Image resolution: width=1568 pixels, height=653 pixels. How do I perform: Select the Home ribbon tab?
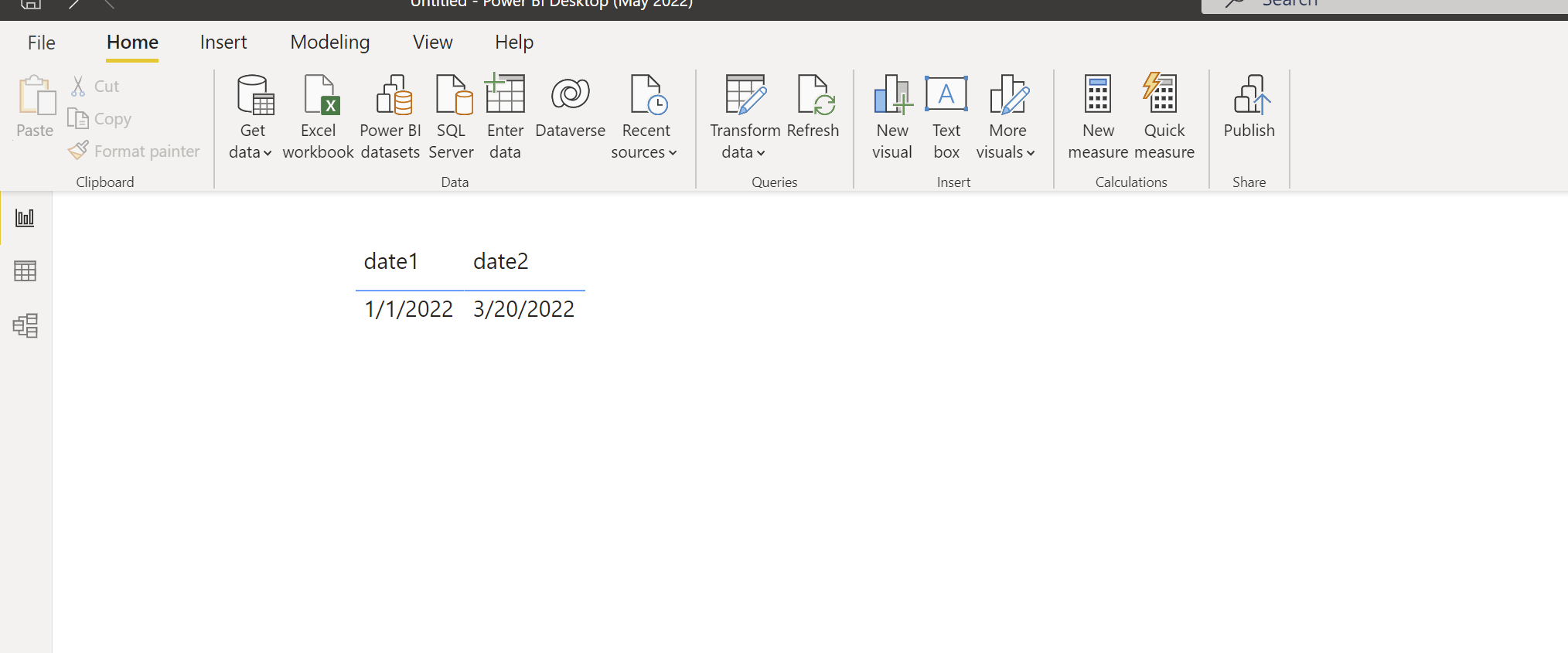132,43
